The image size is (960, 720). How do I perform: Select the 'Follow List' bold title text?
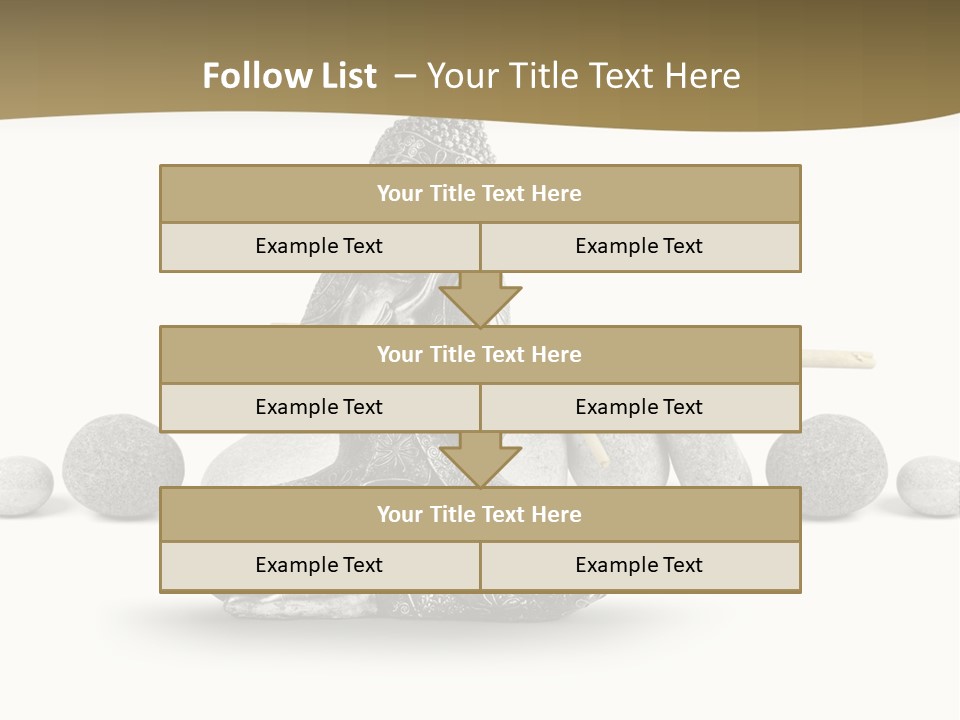click(290, 76)
